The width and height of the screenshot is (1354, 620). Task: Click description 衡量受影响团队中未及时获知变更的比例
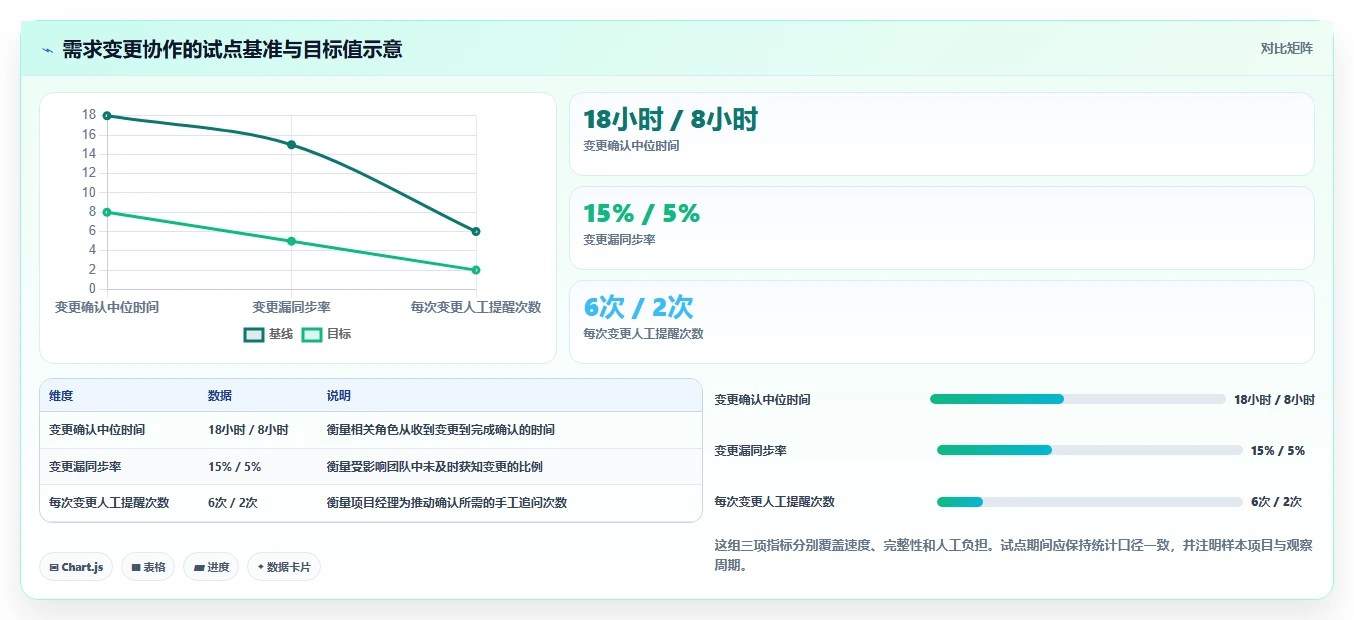click(x=434, y=467)
